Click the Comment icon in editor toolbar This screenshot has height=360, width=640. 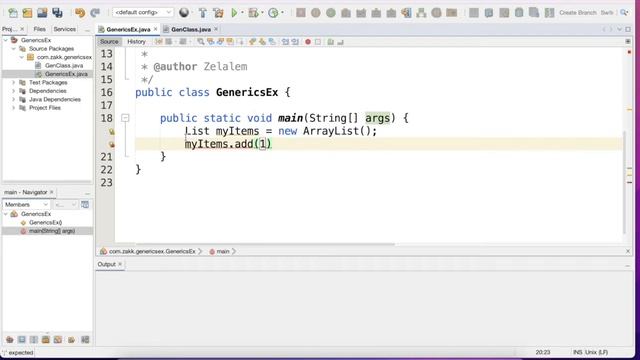331,42
